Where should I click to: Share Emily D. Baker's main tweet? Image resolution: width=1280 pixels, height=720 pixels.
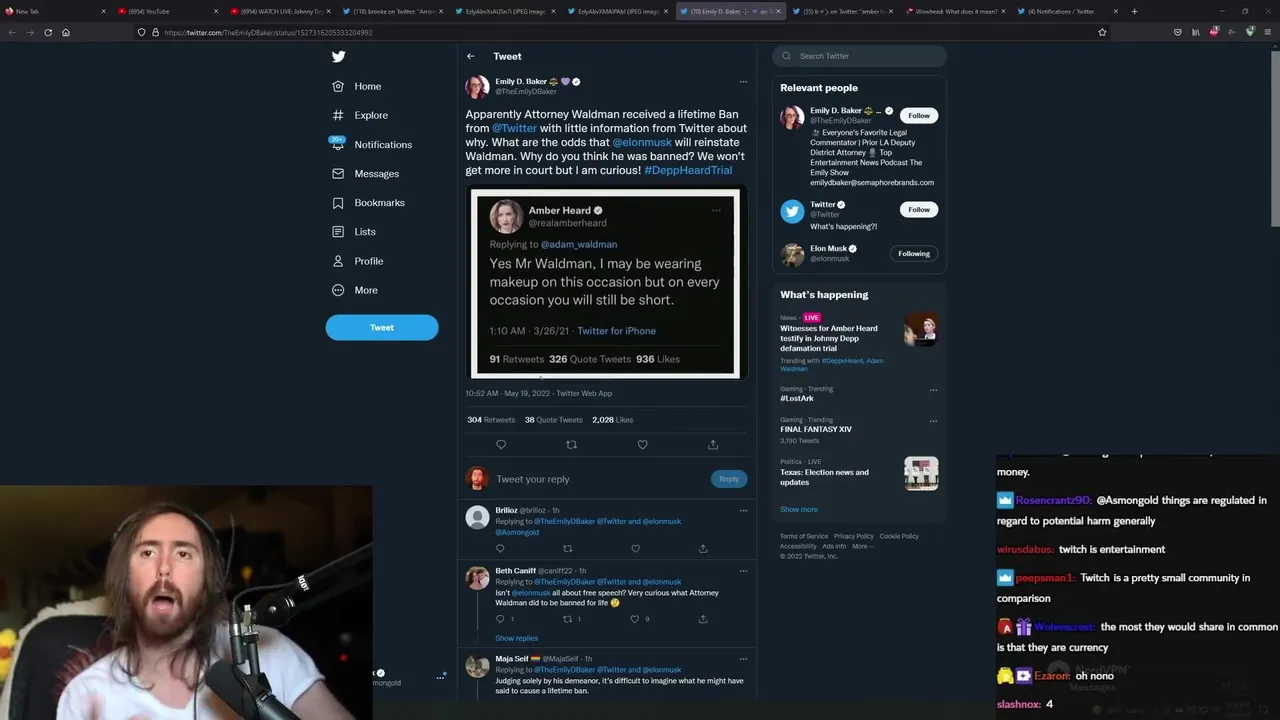click(x=713, y=444)
